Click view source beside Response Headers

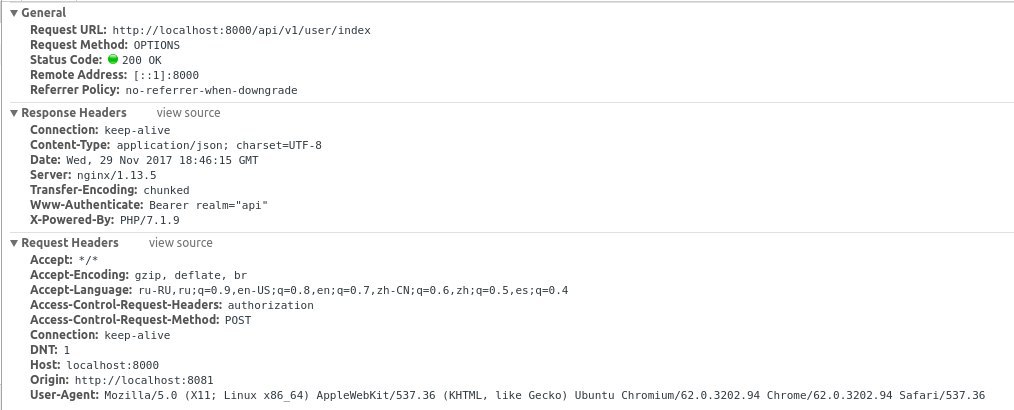188,113
